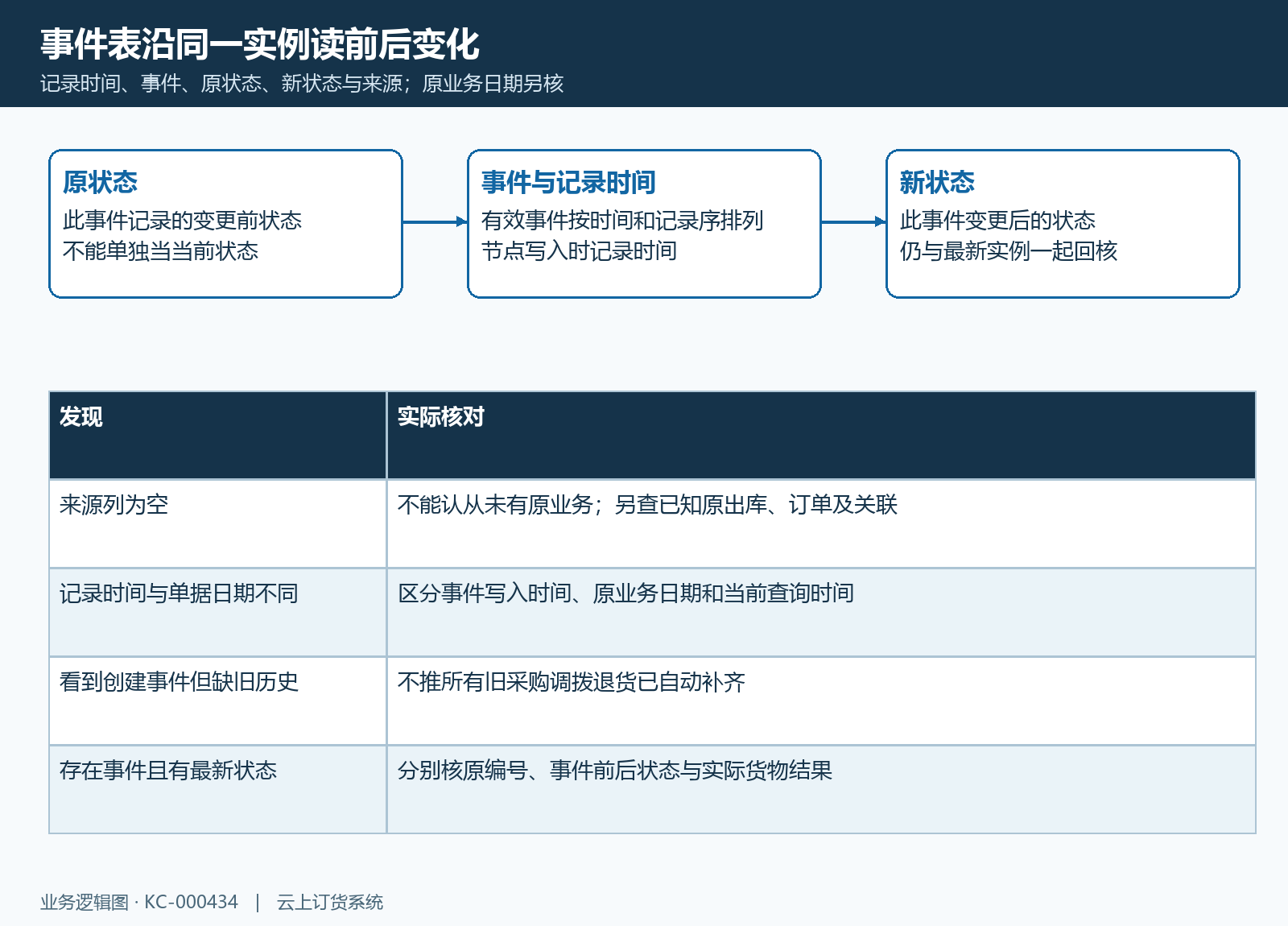Click cell 分别核原编号、事件前后状态与实际货物结果
Viewport: 1288px width, 926px height.
pos(821,790)
